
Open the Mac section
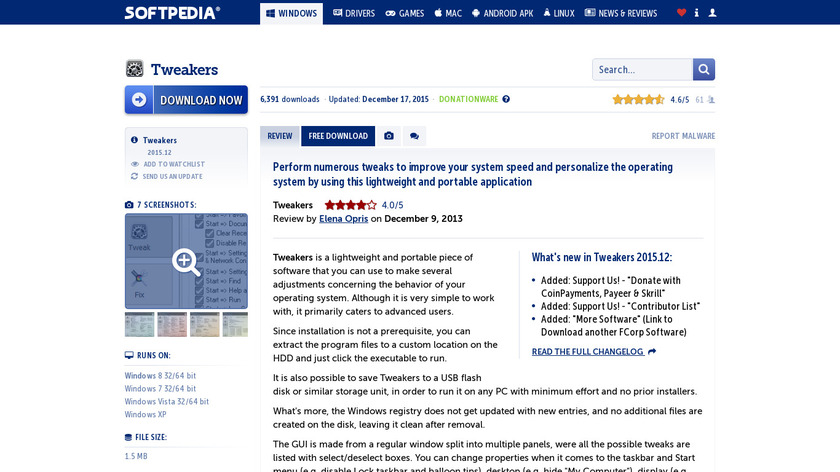(448, 13)
